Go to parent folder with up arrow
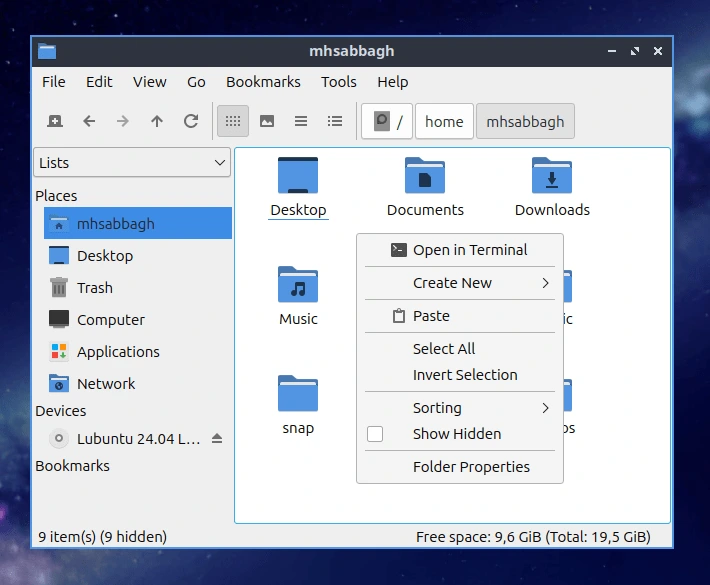Viewport: 710px width, 585px height. [157, 121]
